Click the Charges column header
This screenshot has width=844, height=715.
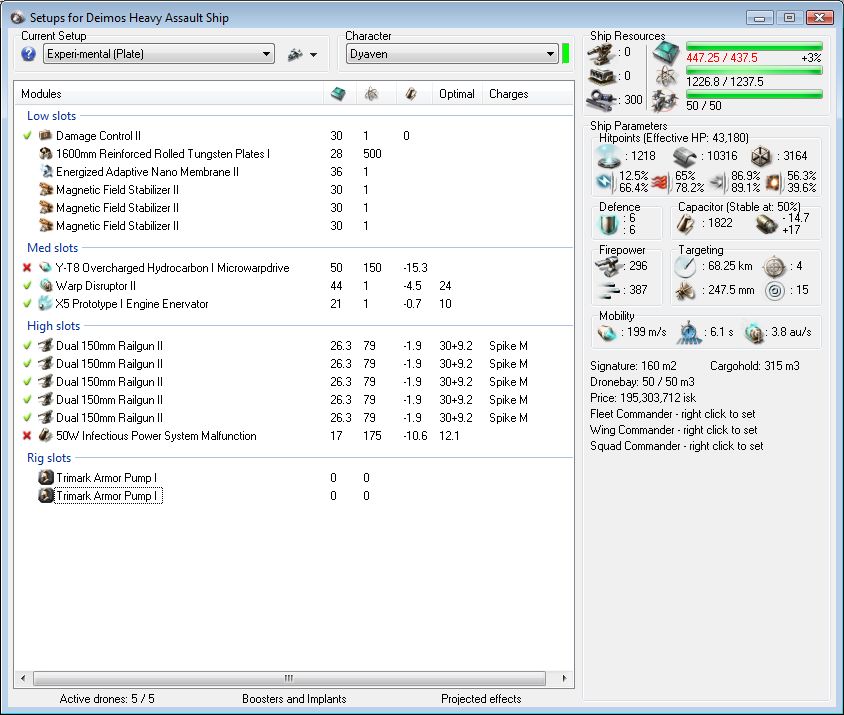[x=509, y=94]
